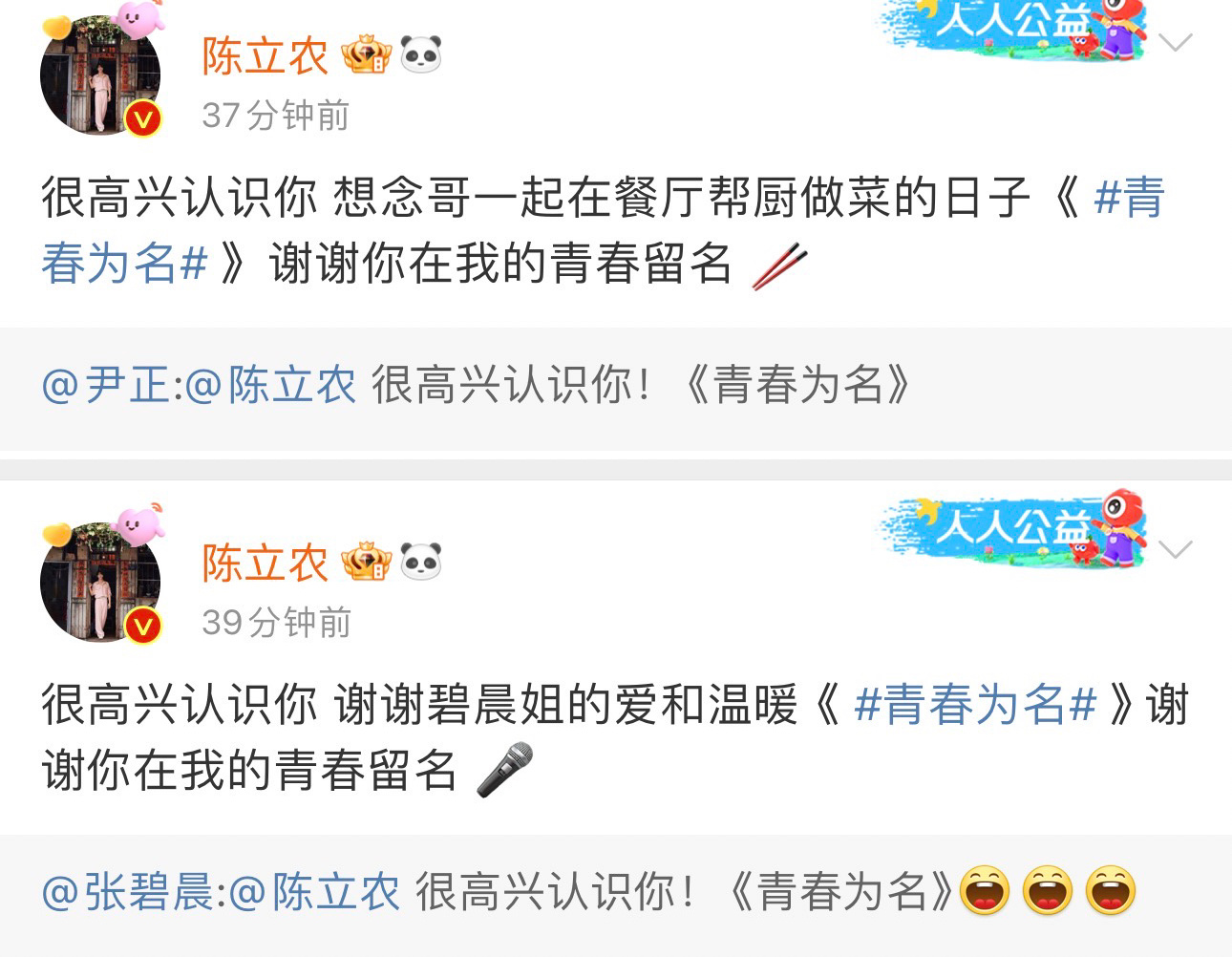
Task: Open 陈立农 profile from first post avatar
Action: tap(100, 74)
